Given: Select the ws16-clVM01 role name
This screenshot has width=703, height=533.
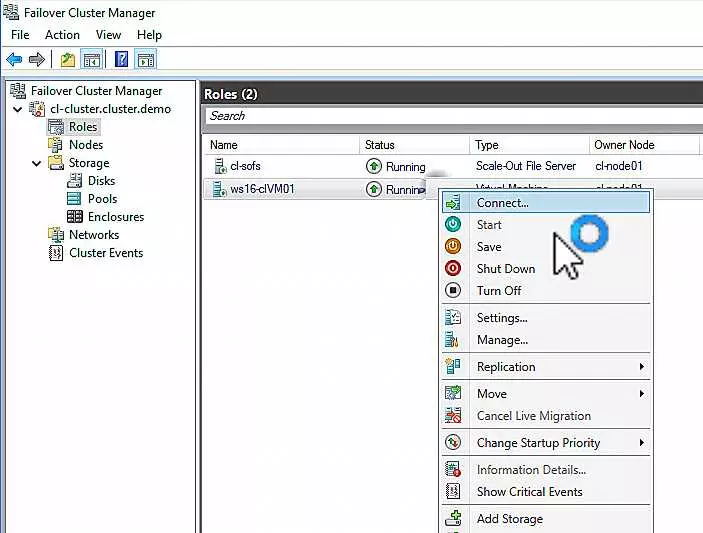Looking at the screenshot, I should pos(262,189).
